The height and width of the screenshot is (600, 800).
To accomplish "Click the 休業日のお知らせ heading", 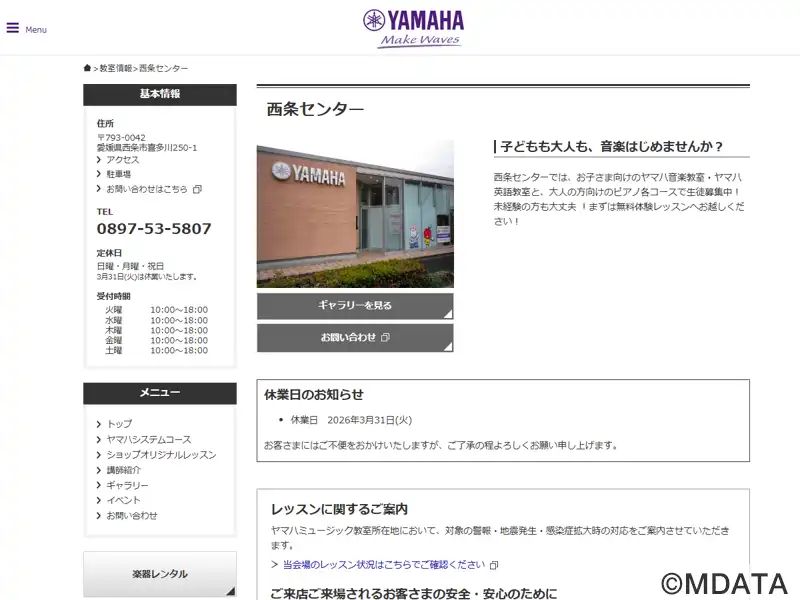I will click(314, 394).
